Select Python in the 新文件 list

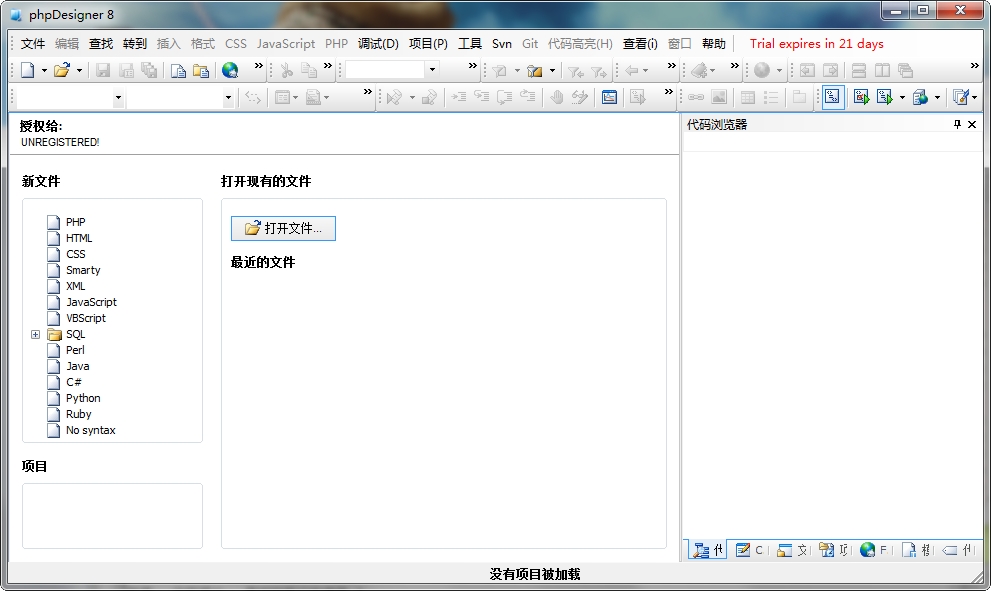coord(85,398)
